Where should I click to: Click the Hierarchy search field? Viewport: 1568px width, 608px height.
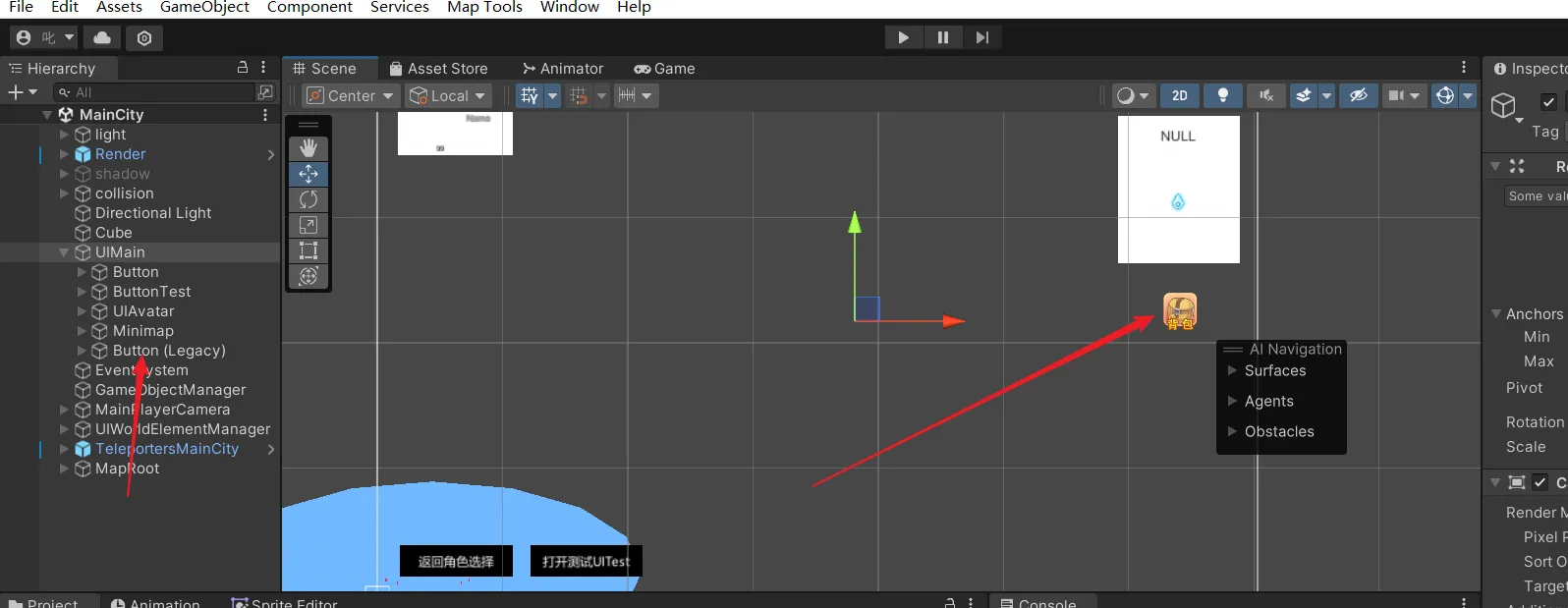[x=157, y=92]
